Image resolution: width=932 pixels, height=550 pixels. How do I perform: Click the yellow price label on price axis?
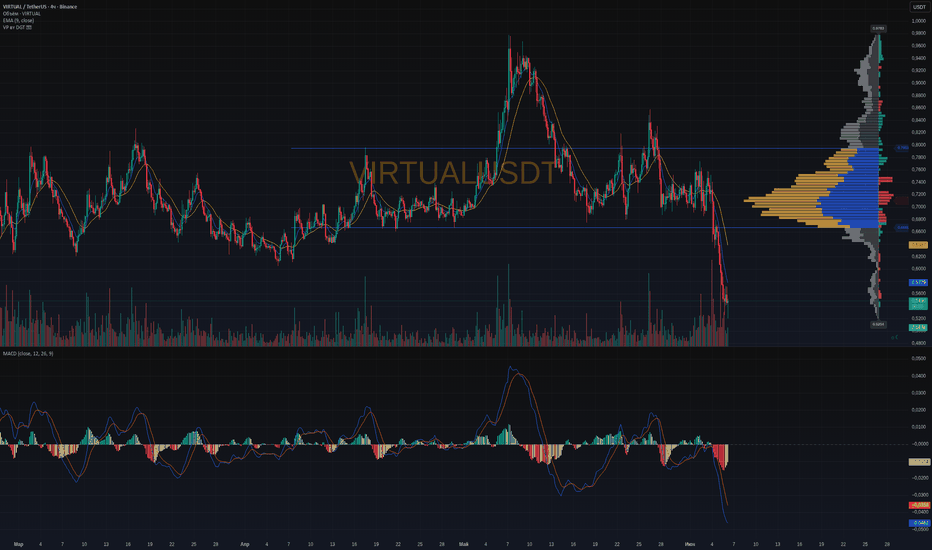[918, 245]
